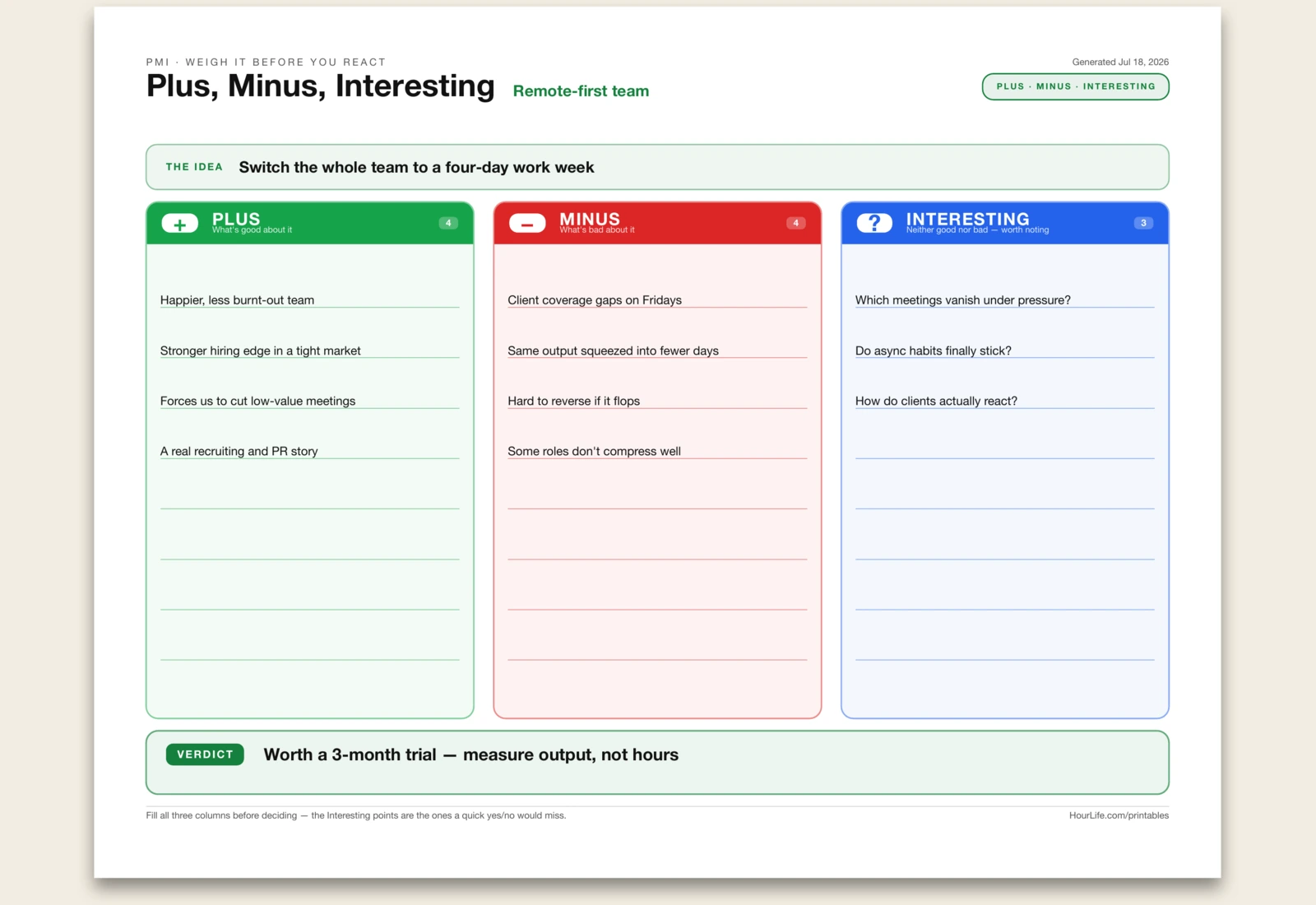Viewport: 1316px width, 905px height.
Task: Click the footer tip 'Fill all three columns before deciding'
Action: [221, 815]
